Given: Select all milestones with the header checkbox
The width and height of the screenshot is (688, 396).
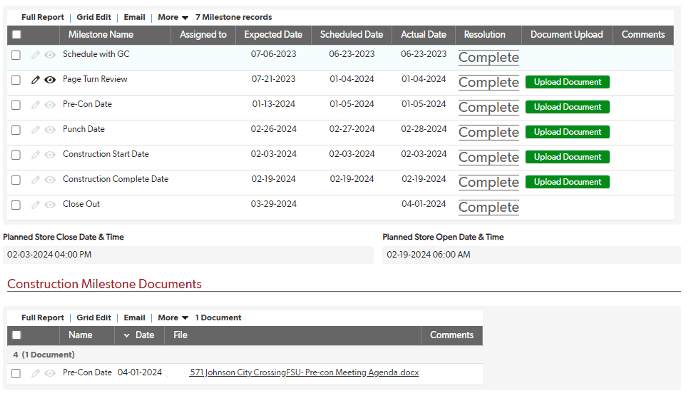Looking at the screenshot, I should (16, 34).
